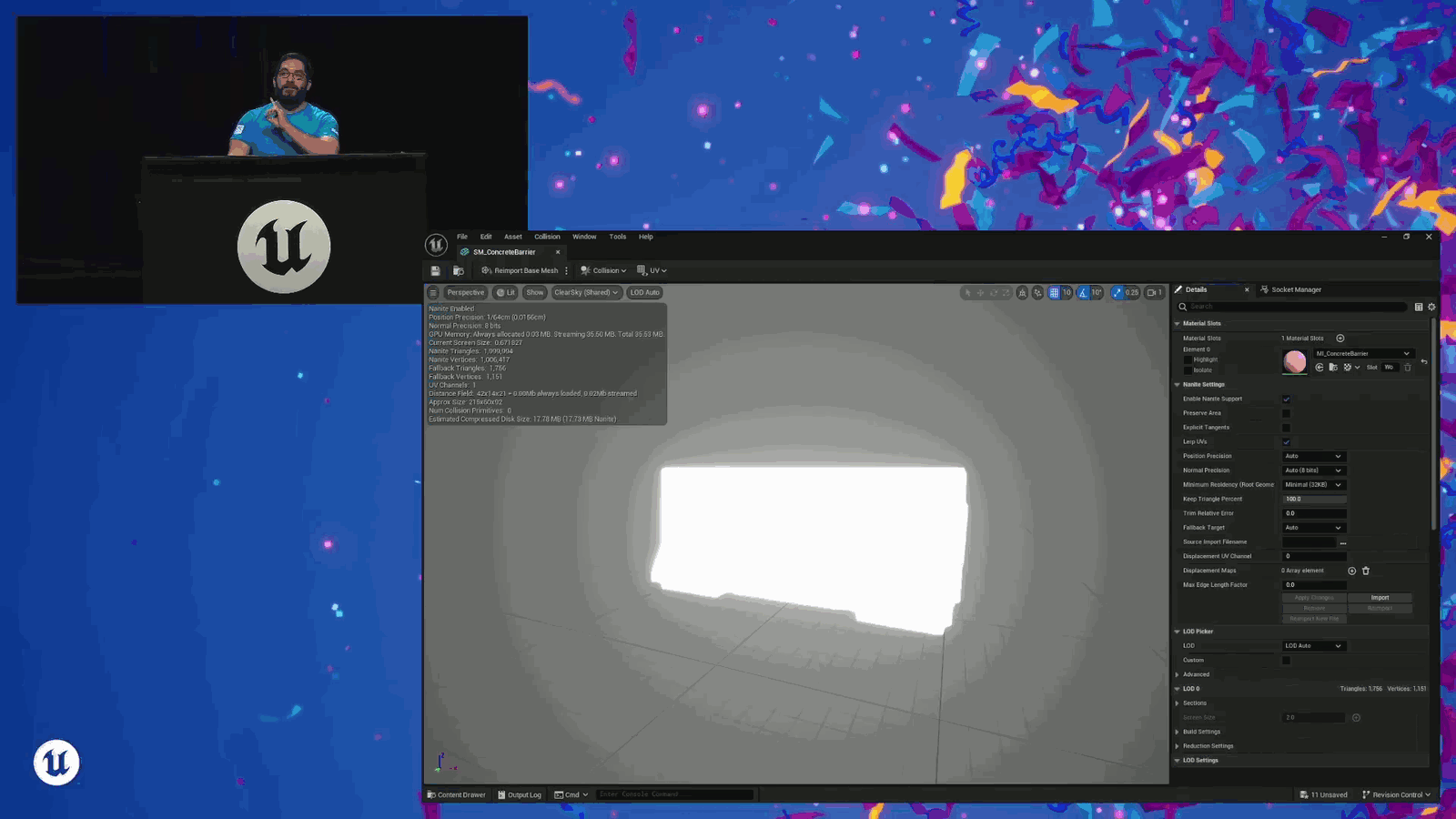Toggle Enable Nanite Support checkbox
1456x819 pixels.
pyautogui.click(x=1286, y=399)
